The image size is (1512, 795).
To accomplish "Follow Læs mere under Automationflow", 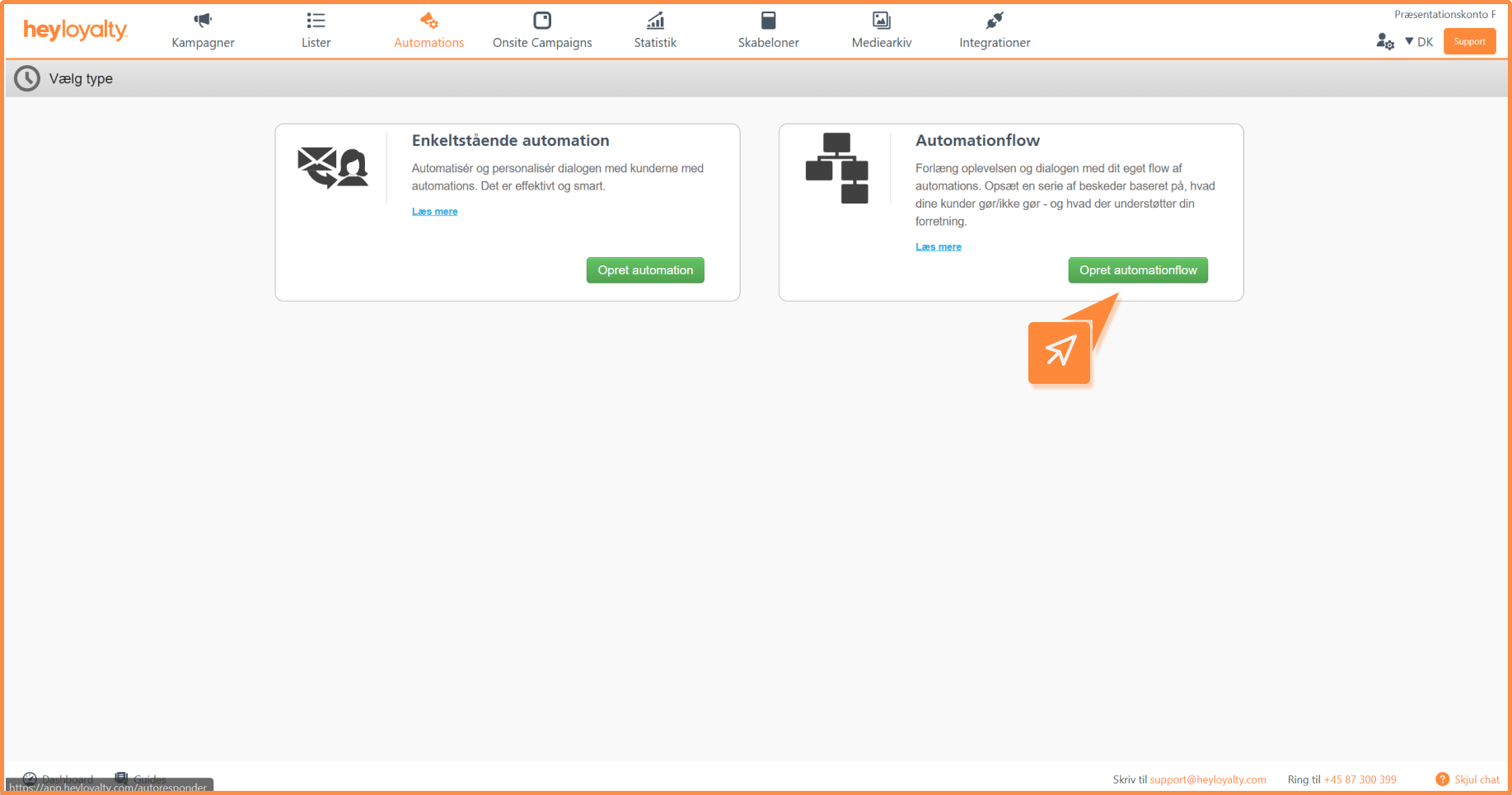I will 938,247.
